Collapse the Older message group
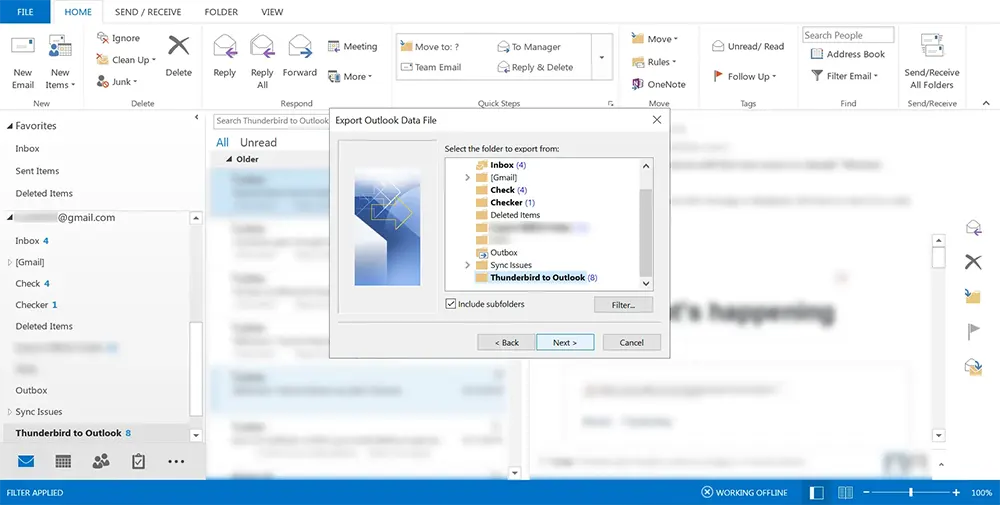 coord(229,159)
